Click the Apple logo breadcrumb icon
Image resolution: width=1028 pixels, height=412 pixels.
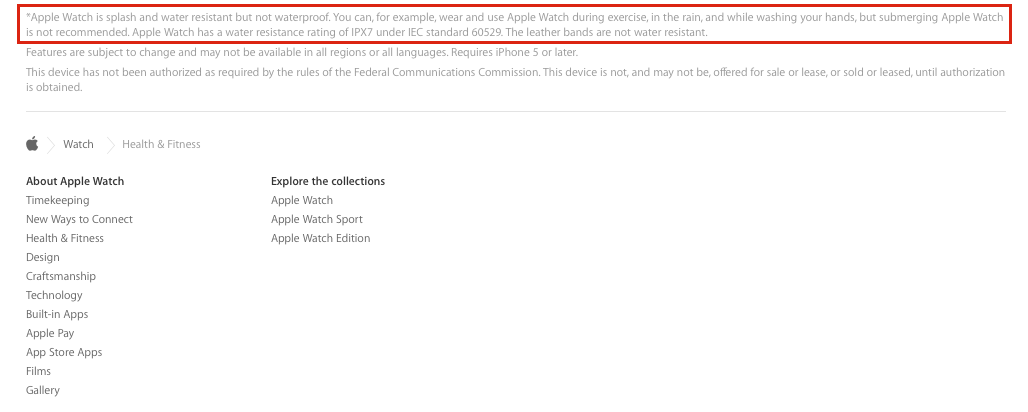point(32,144)
